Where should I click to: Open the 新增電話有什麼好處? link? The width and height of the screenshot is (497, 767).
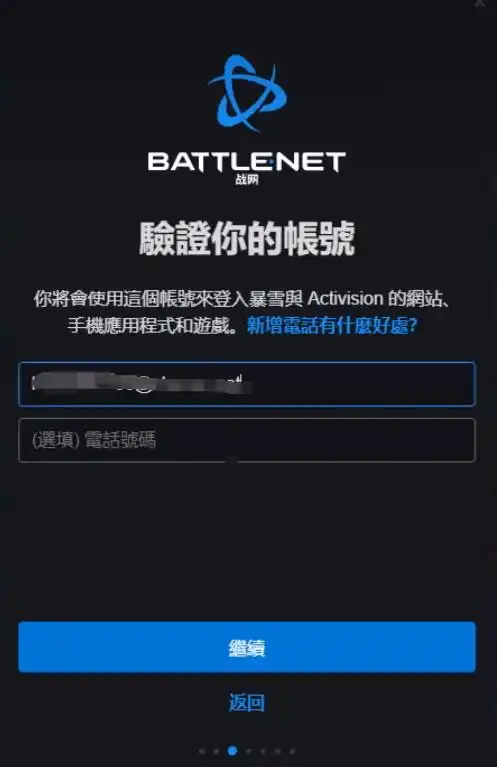[332, 325]
